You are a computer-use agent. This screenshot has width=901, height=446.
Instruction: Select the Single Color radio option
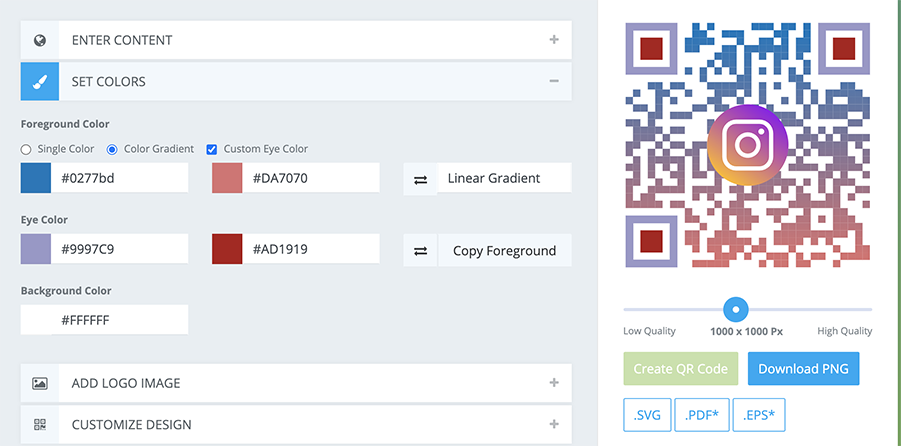click(x=25, y=149)
